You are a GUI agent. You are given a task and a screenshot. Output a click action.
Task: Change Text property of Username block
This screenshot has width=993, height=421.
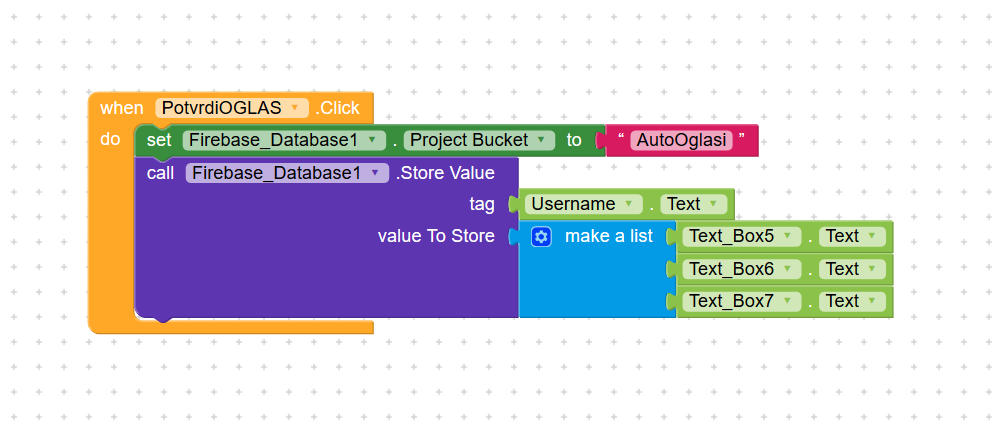(714, 204)
